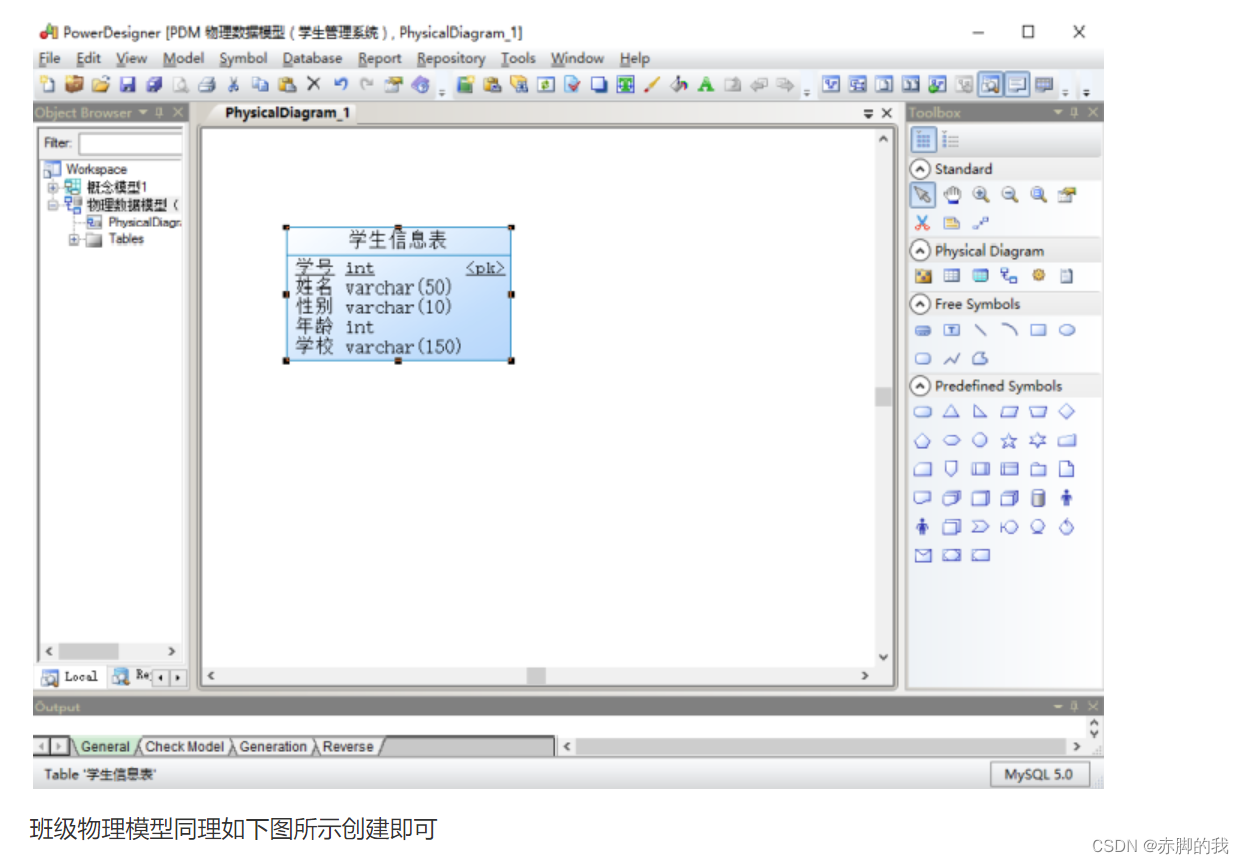Open the Database menu

[312, 58]
